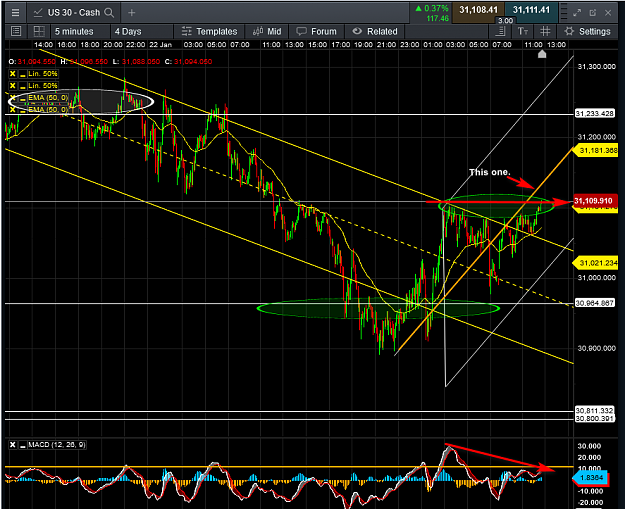Image resolution: width=625 pixels, height=509 pixels.
Task: Click the open price value 31,094.550
Action: pos(37,62)
